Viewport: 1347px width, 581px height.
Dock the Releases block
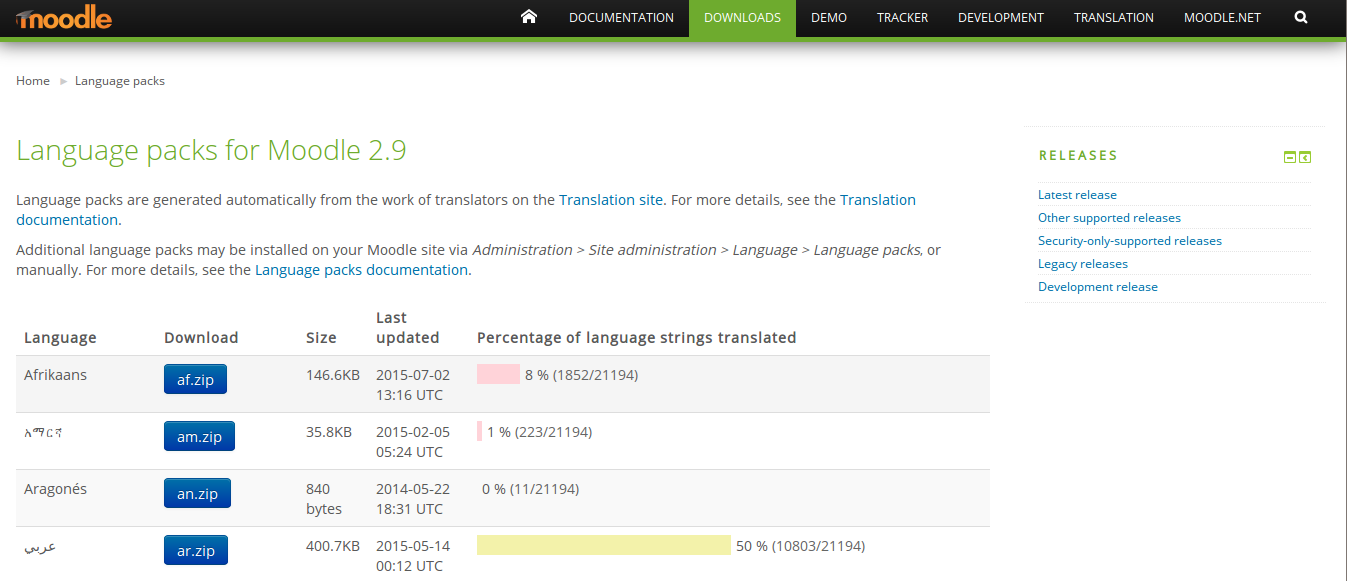(1305, 157)
